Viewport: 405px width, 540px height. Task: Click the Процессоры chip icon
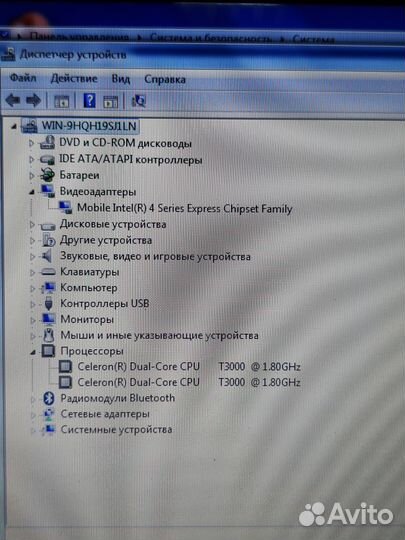coord(48,351)
